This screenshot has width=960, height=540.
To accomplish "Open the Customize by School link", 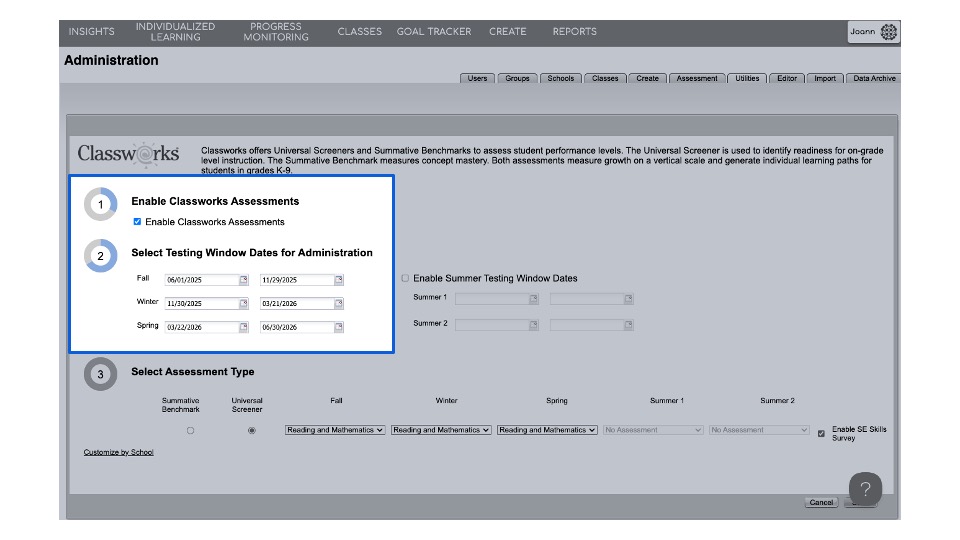I will coord(118,452).
